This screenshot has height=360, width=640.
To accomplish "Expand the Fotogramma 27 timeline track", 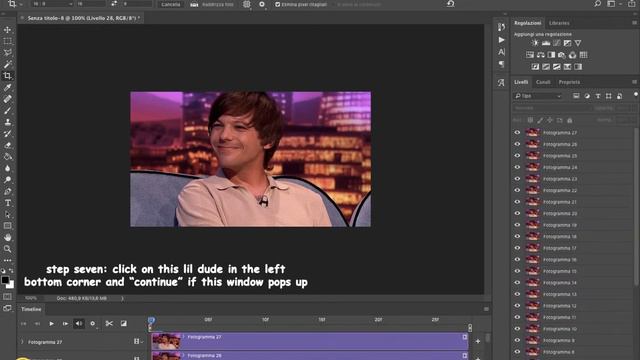I will (22, 342).
